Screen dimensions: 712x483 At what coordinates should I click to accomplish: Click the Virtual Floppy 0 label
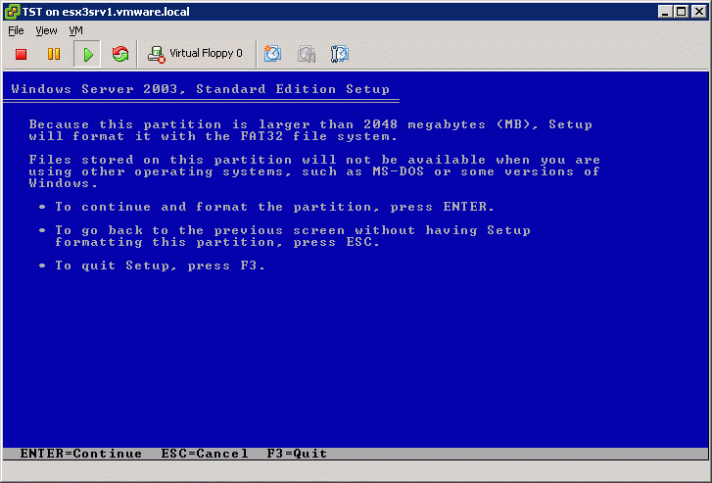pos(206,54)
